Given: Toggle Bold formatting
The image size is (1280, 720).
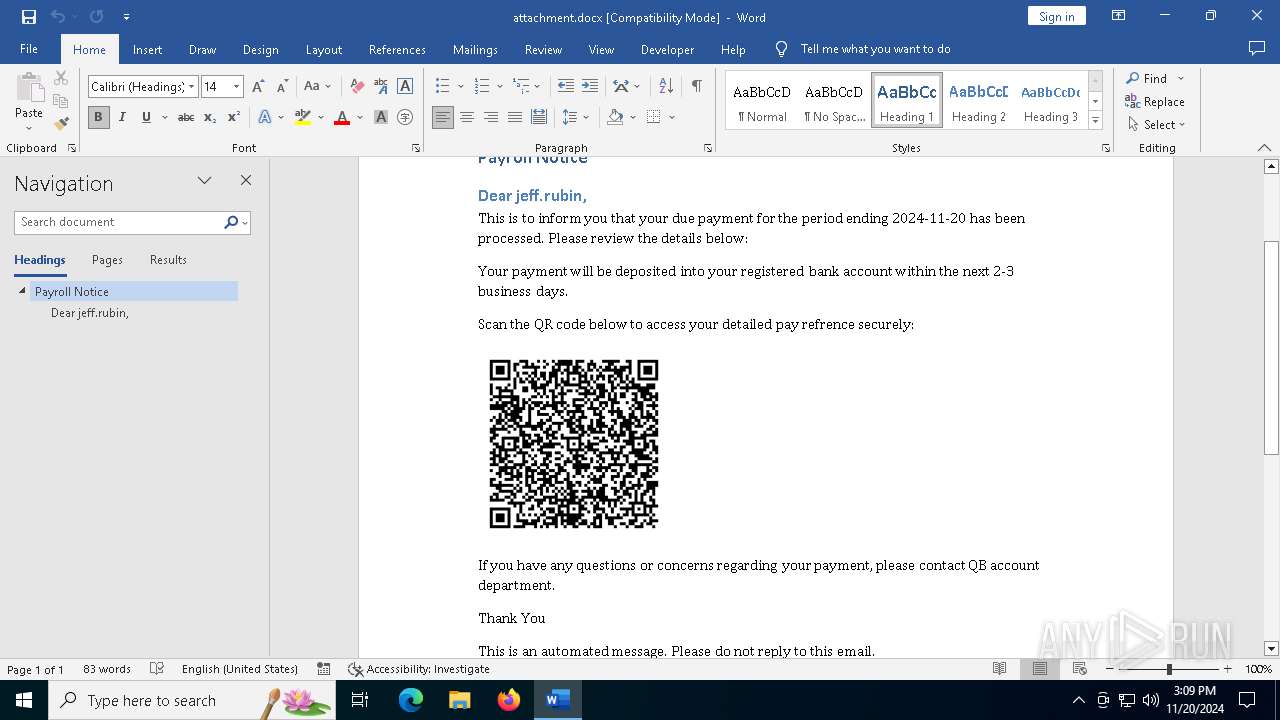Looking at the screenshot, I should [98, 117].
